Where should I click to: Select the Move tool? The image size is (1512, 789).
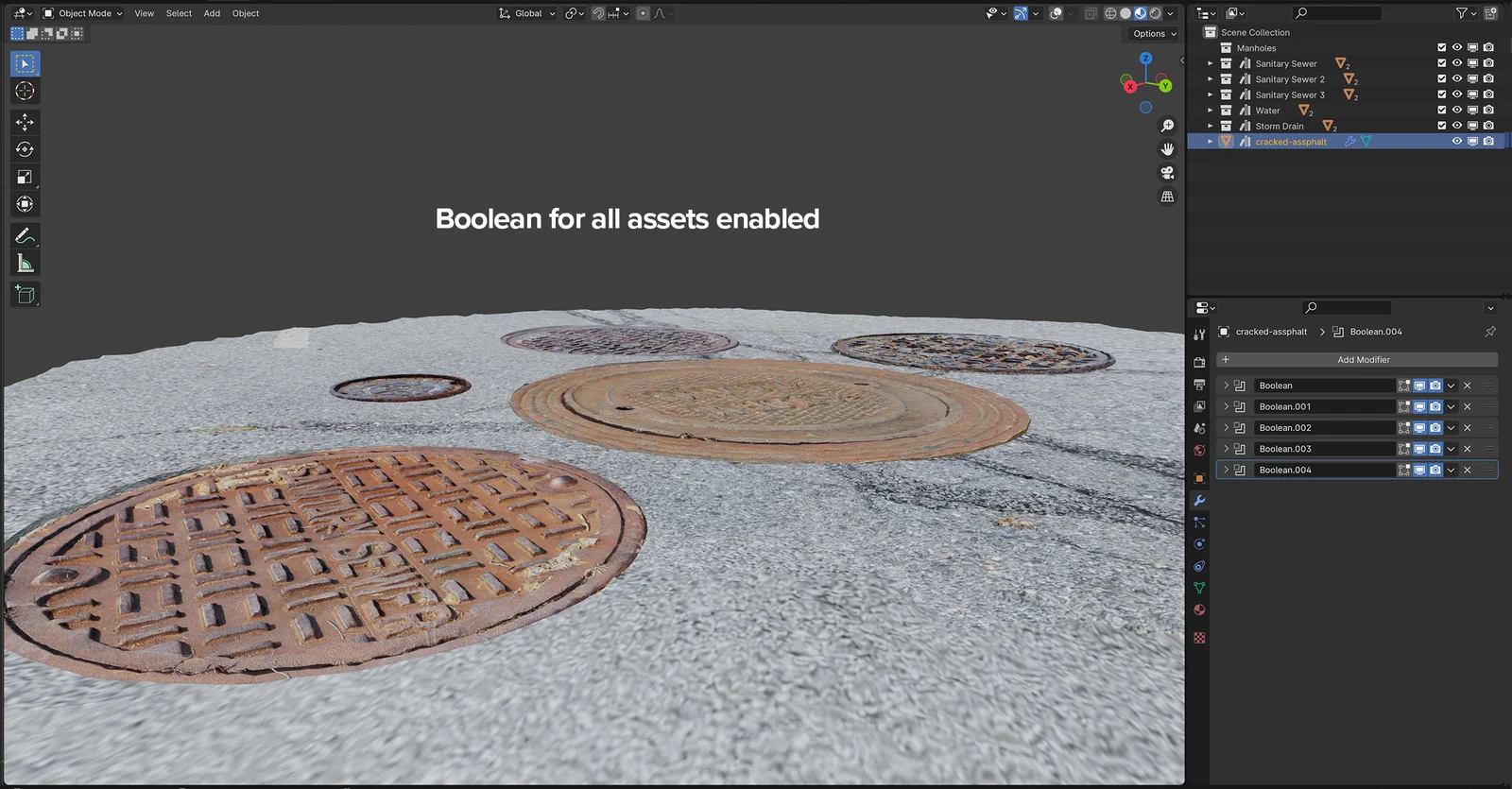[25, 122]
